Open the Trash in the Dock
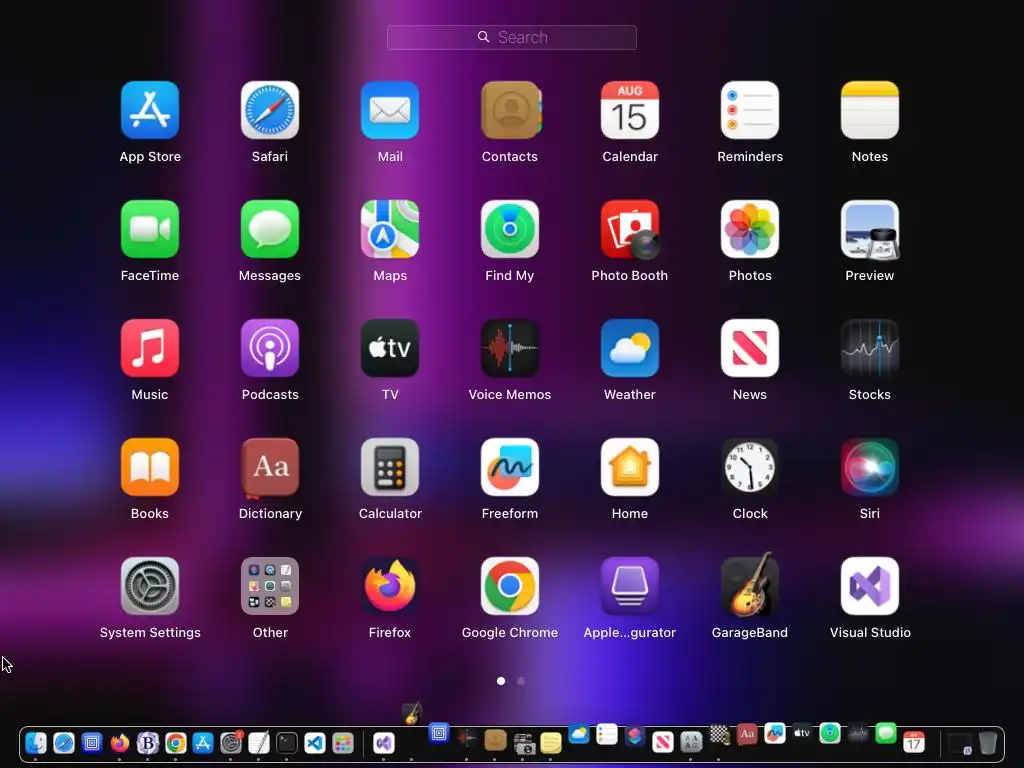 coord(988,743)
